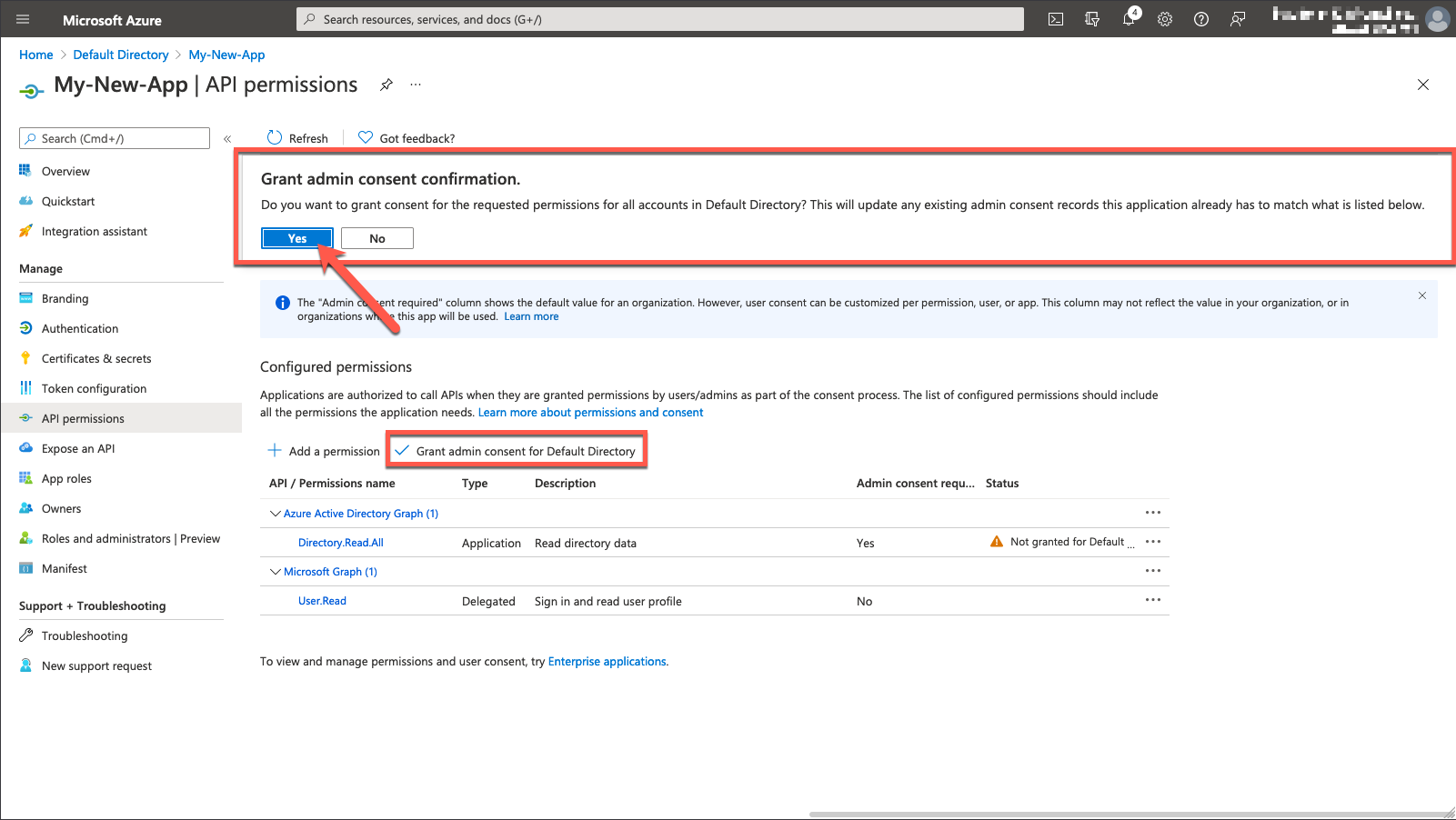Go to Default Directory breadcrumb
Image resolution: width=1456 pixels, height=820 pixels.
(121, 55)
